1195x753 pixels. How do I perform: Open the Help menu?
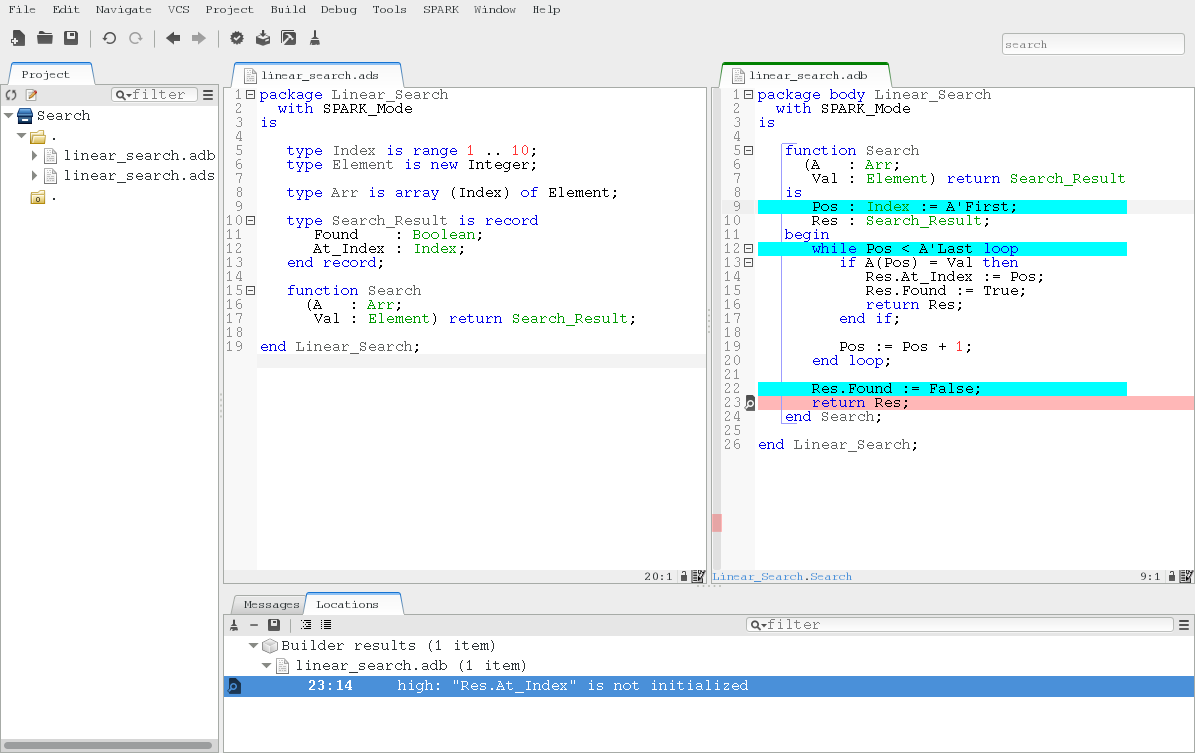pos(546,9)
